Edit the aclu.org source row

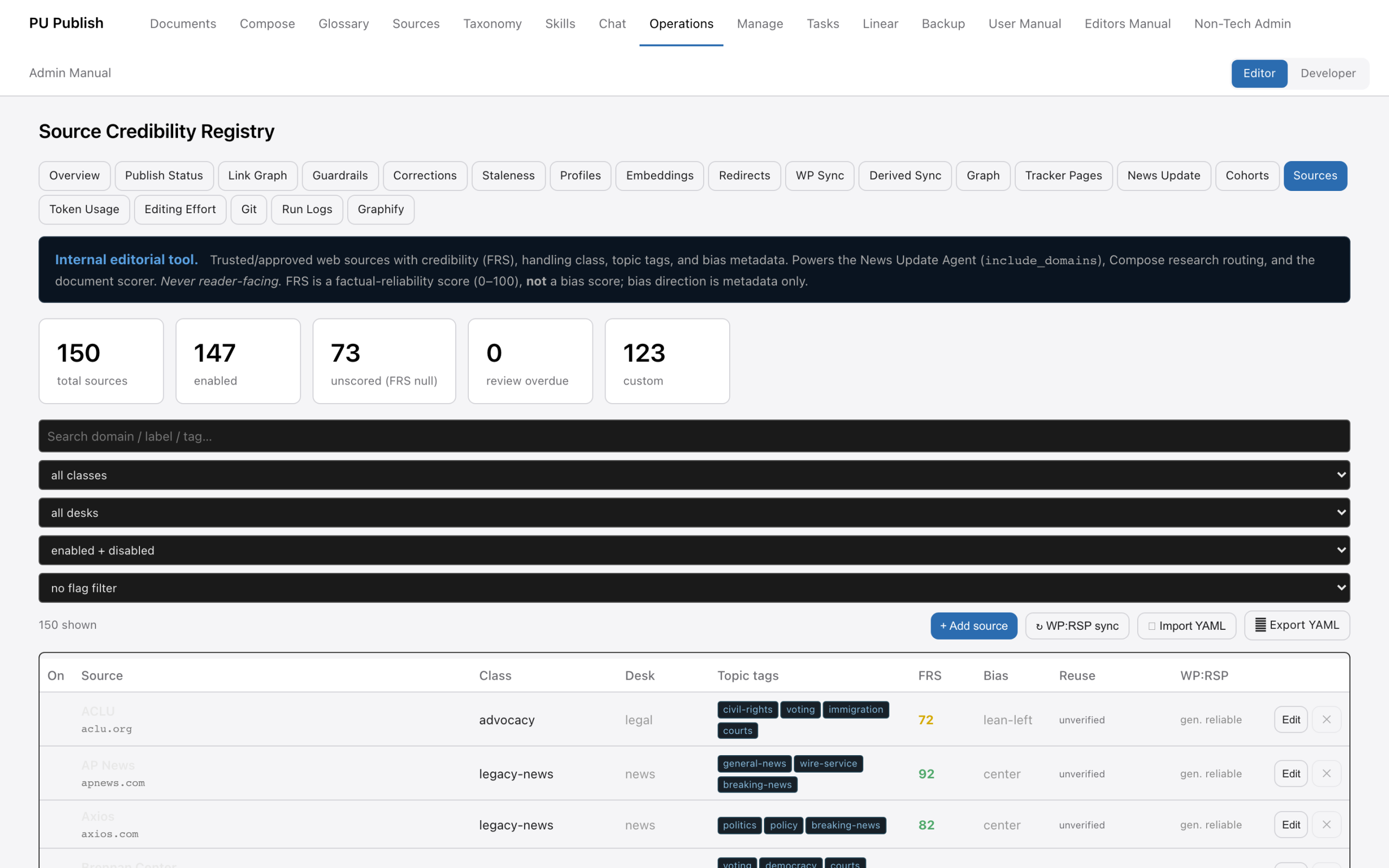point(1291,719)
